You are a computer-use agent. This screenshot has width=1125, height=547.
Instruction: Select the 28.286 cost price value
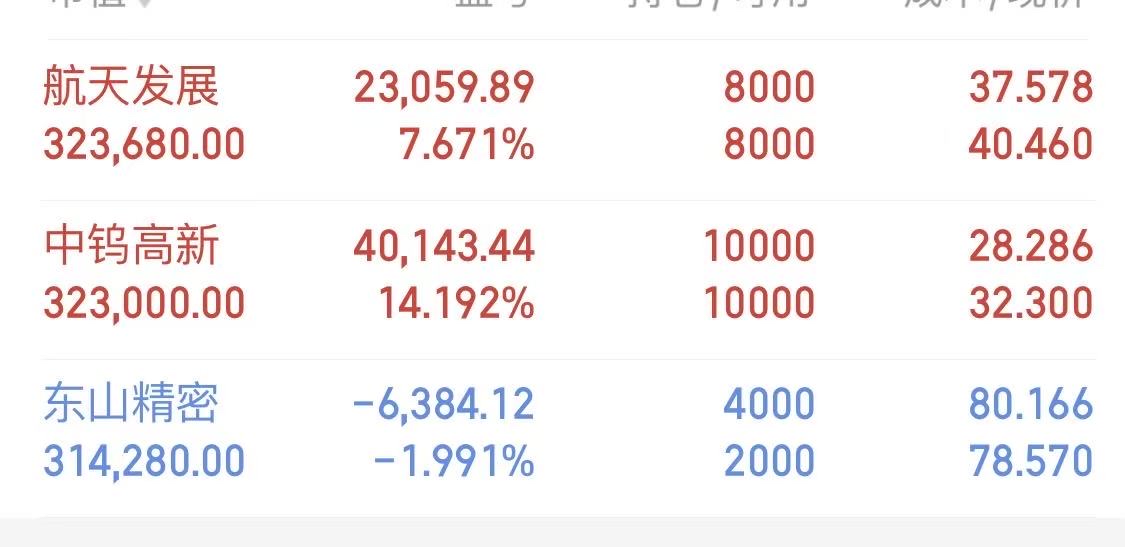pyautogui.click(x=1031, y=246)
